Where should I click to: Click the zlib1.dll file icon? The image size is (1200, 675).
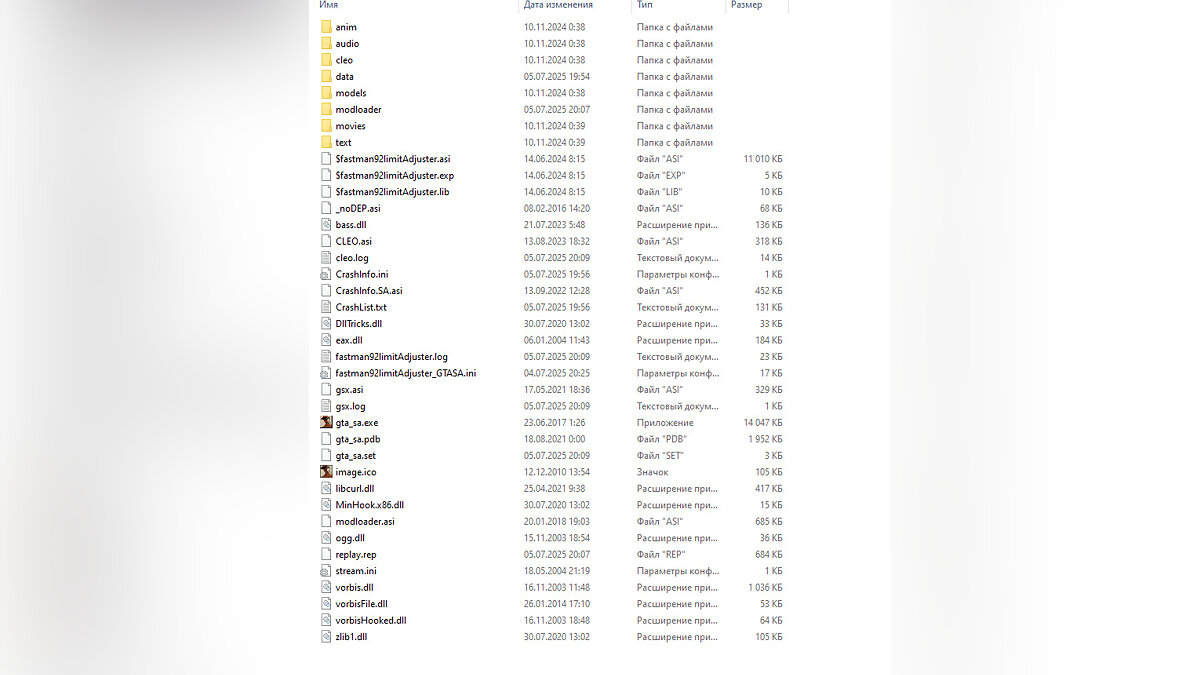(326, 636)
